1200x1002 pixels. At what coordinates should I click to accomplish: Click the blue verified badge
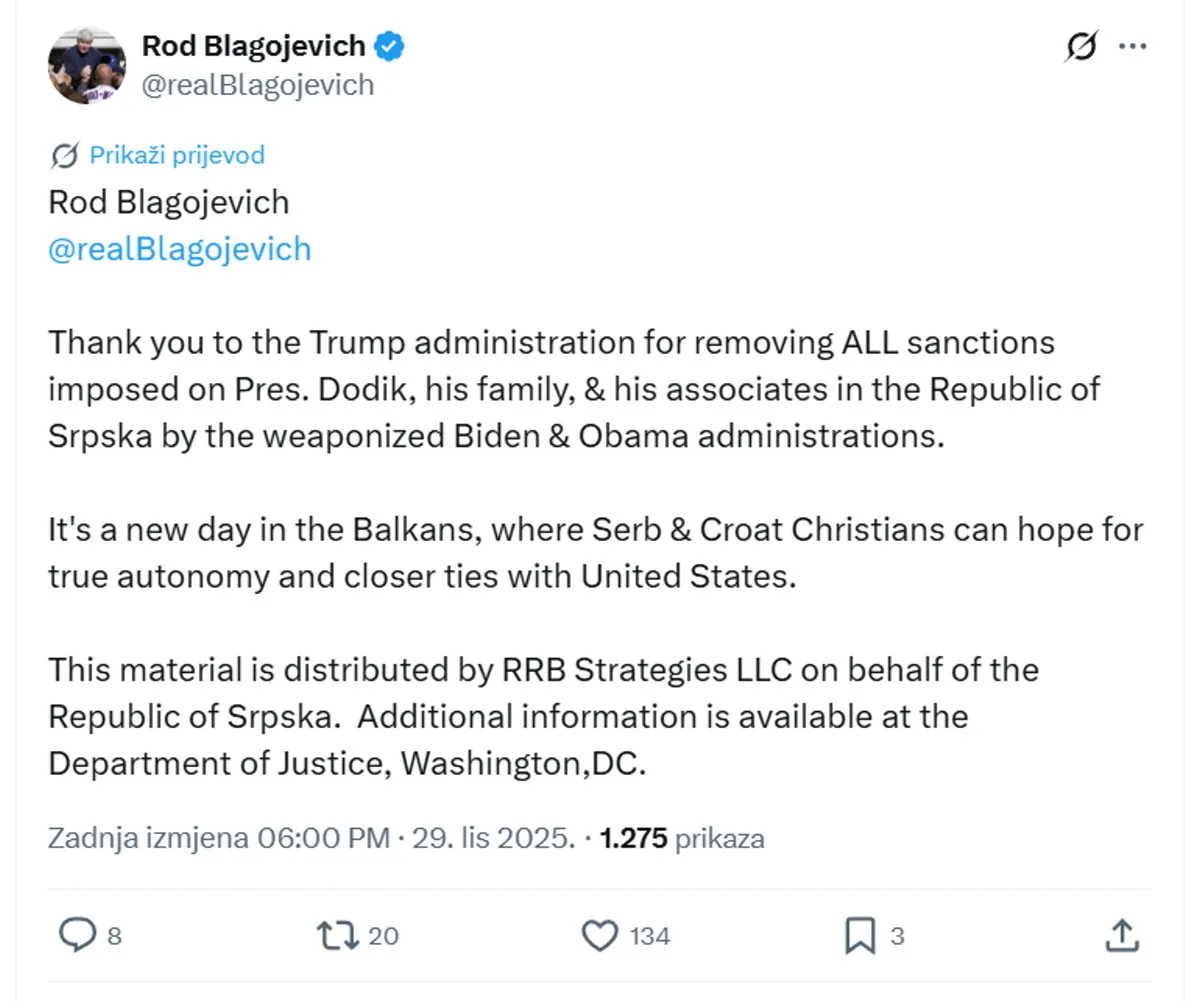coord(389,46)
